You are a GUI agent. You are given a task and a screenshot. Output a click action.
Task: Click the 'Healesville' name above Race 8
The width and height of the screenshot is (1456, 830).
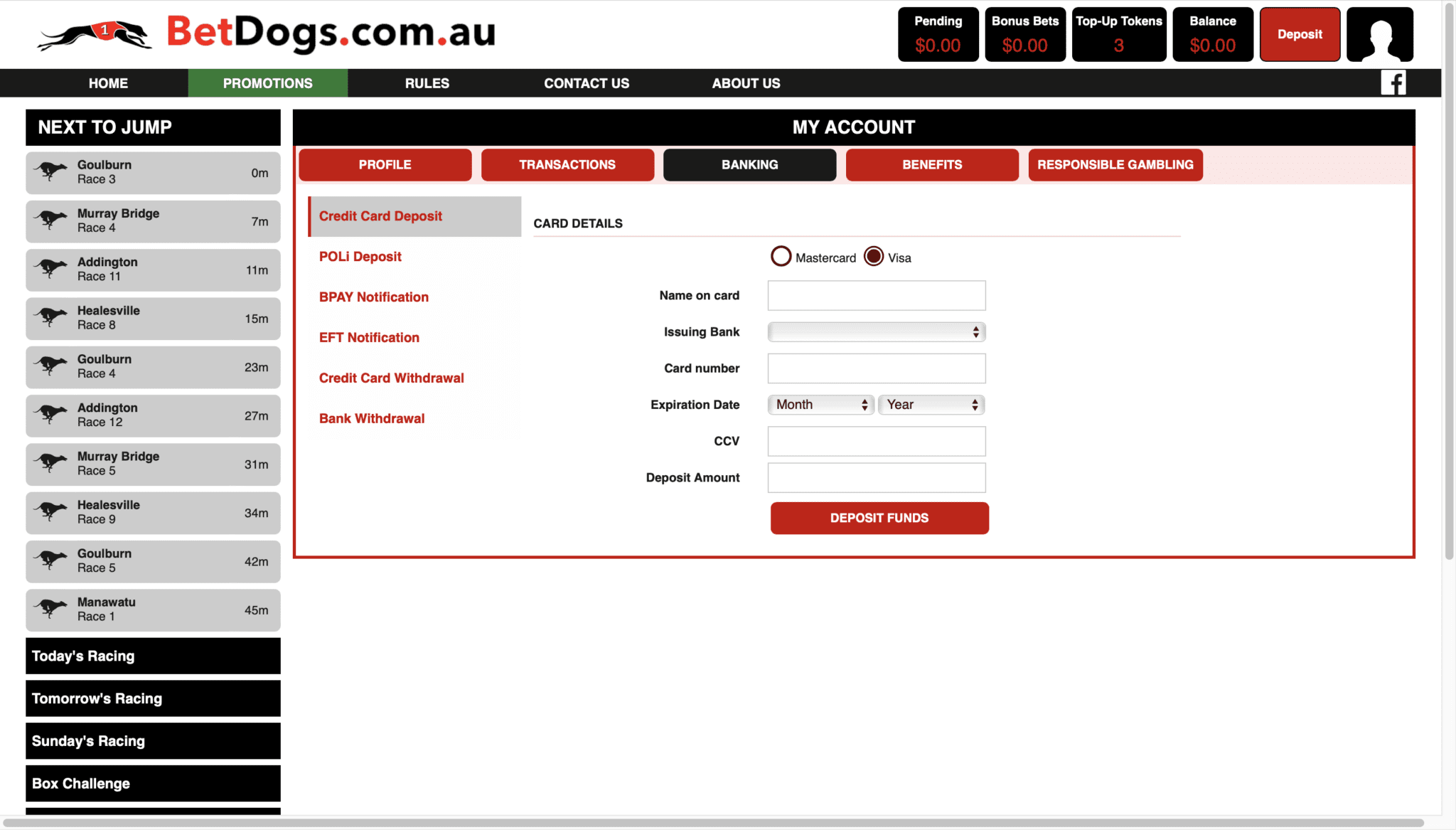(x=109, y=311)
